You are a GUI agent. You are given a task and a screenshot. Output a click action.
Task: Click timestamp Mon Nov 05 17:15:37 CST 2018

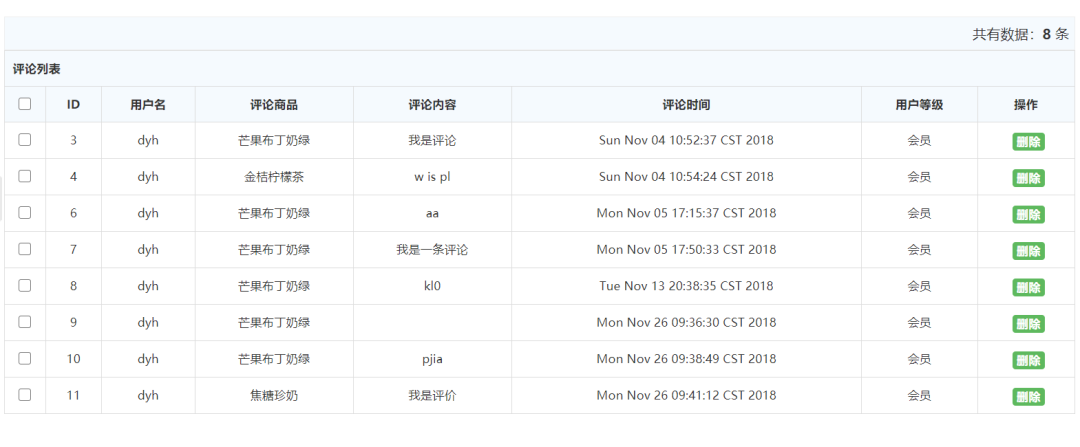686,213
